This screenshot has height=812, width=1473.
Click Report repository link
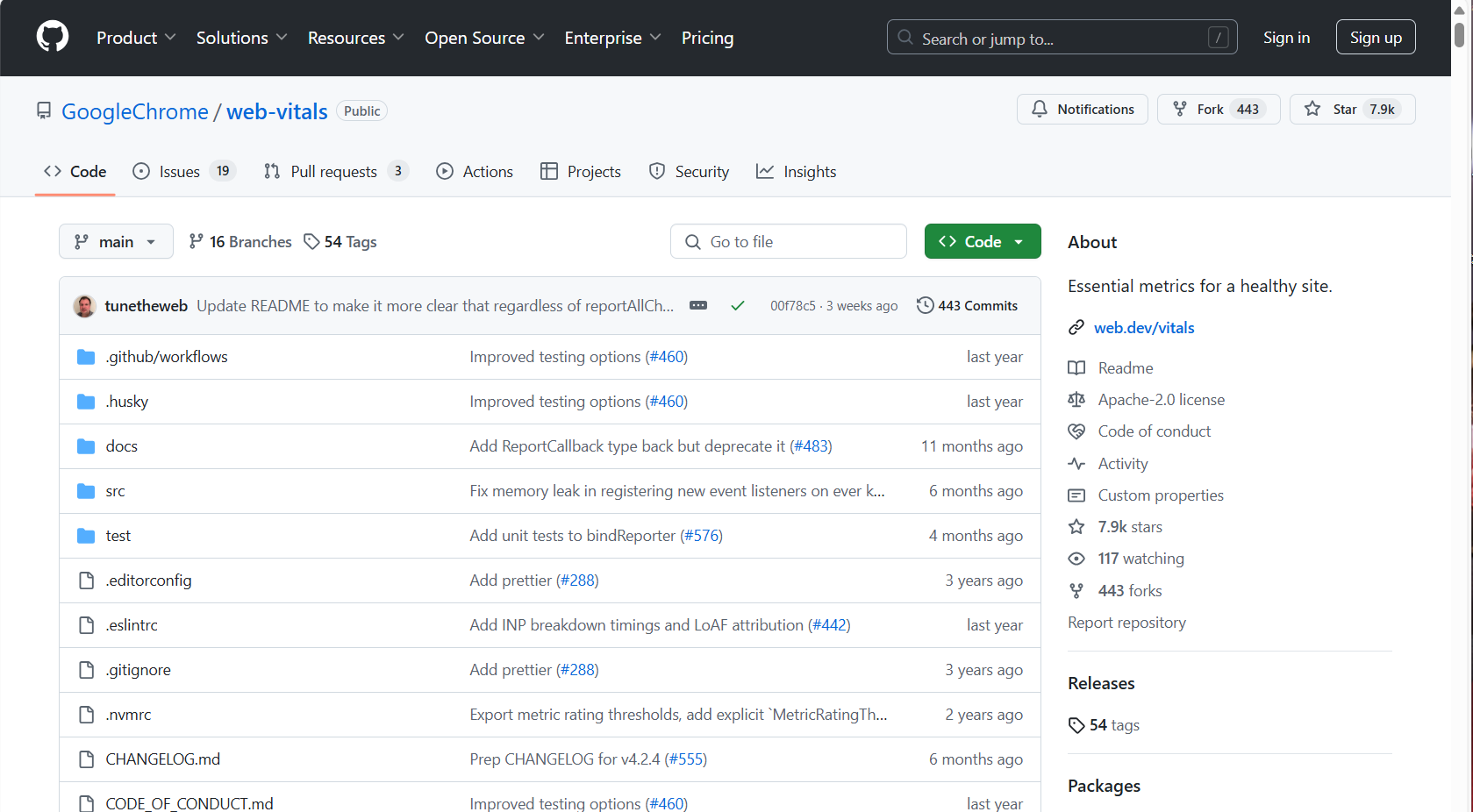(1126, 623)
